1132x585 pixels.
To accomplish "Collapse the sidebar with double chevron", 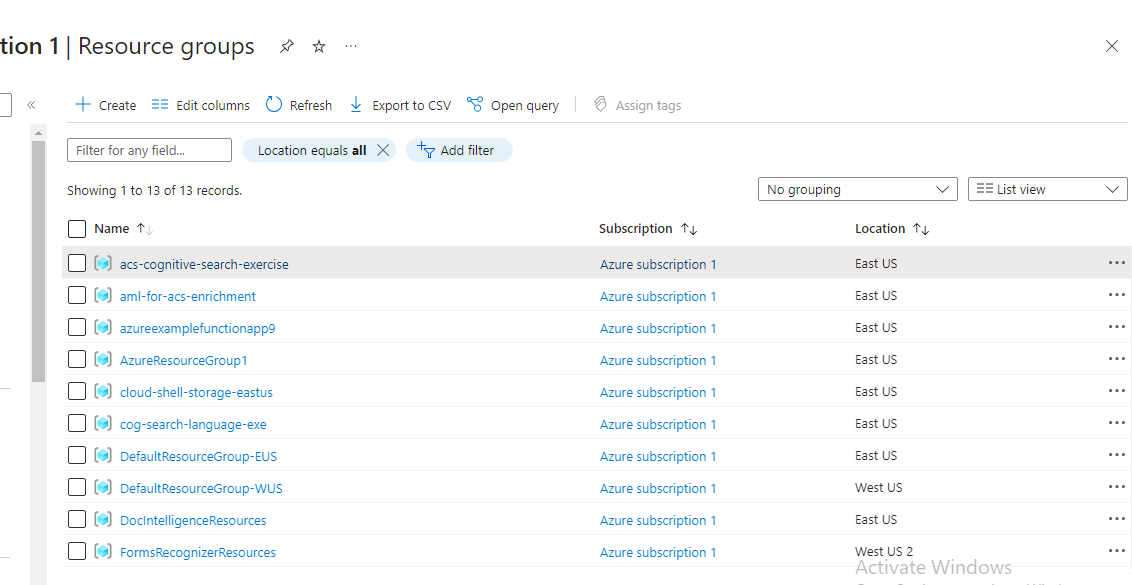I will click(31, 105).
